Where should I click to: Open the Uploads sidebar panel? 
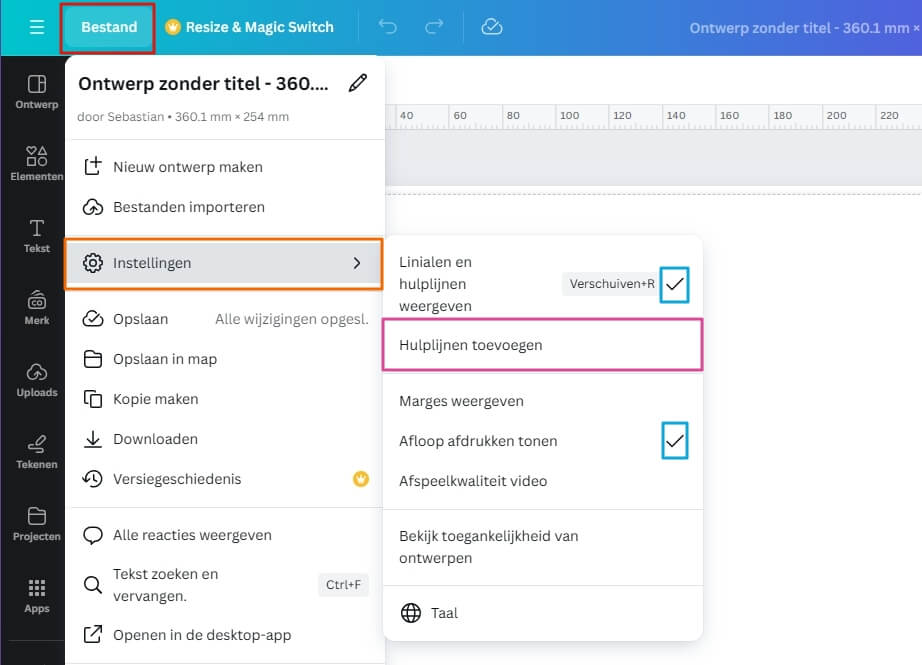click(36, 380)
